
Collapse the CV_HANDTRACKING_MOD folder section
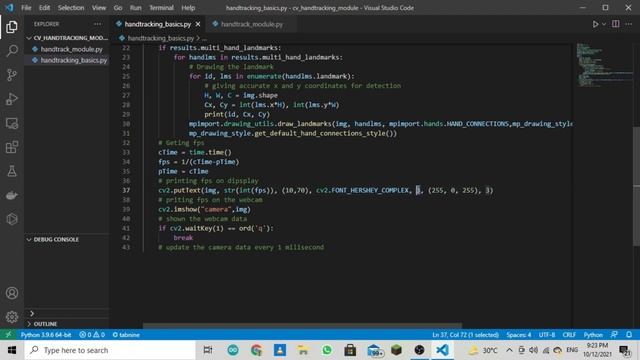(67, 38)
